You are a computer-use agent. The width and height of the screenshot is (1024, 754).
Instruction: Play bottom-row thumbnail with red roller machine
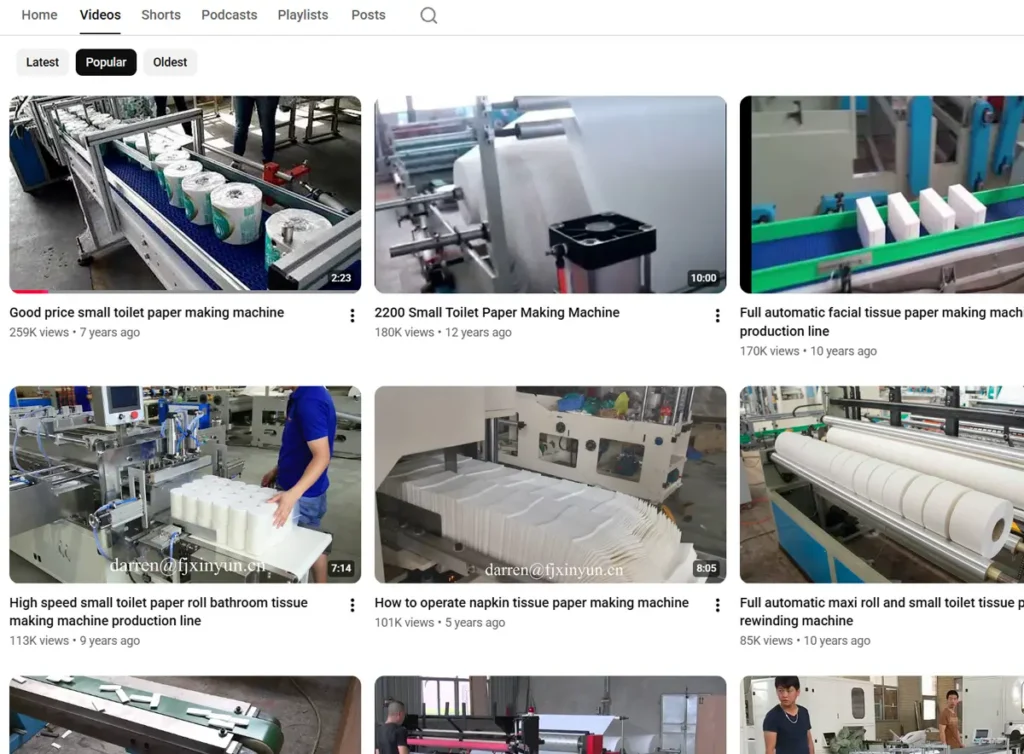(550, 715)
